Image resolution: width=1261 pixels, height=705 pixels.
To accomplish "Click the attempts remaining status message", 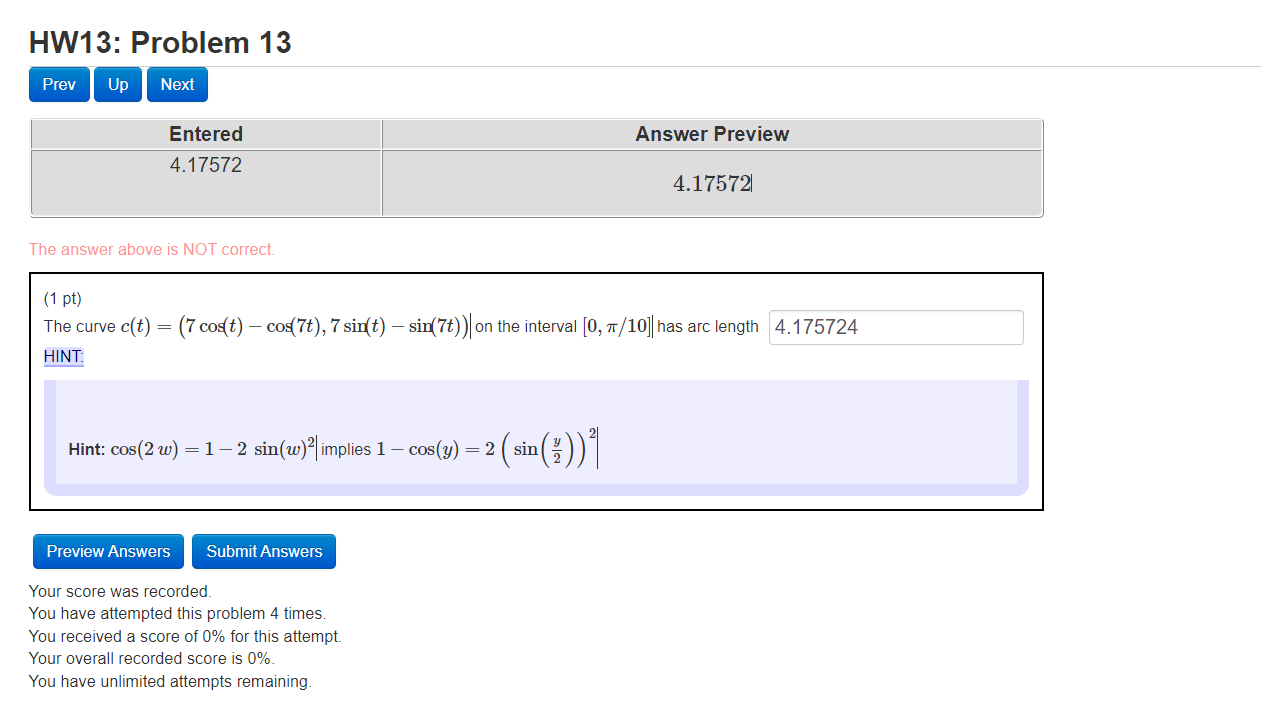I will click(168, 681).
